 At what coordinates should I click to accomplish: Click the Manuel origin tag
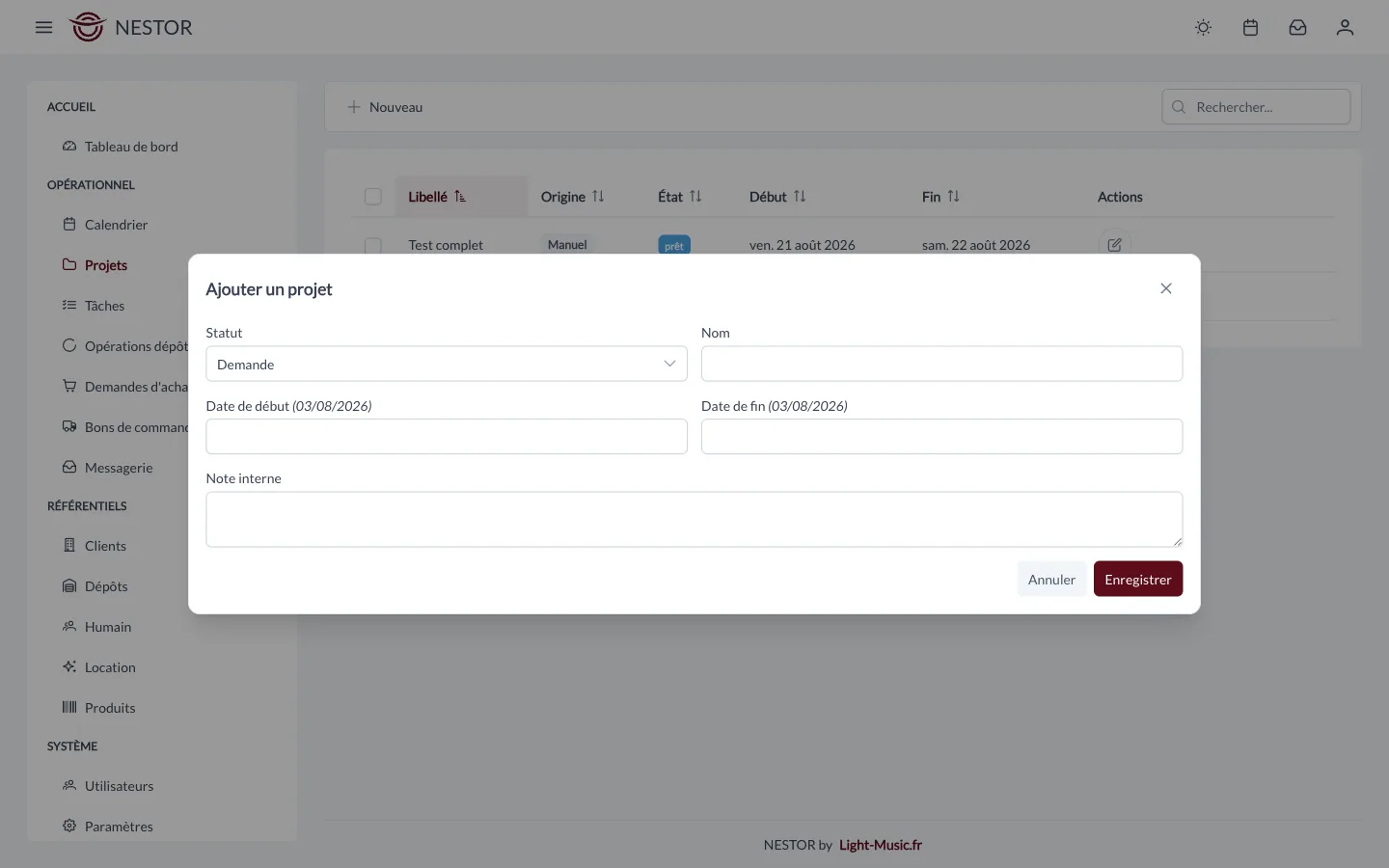click(x=567, y=245)
